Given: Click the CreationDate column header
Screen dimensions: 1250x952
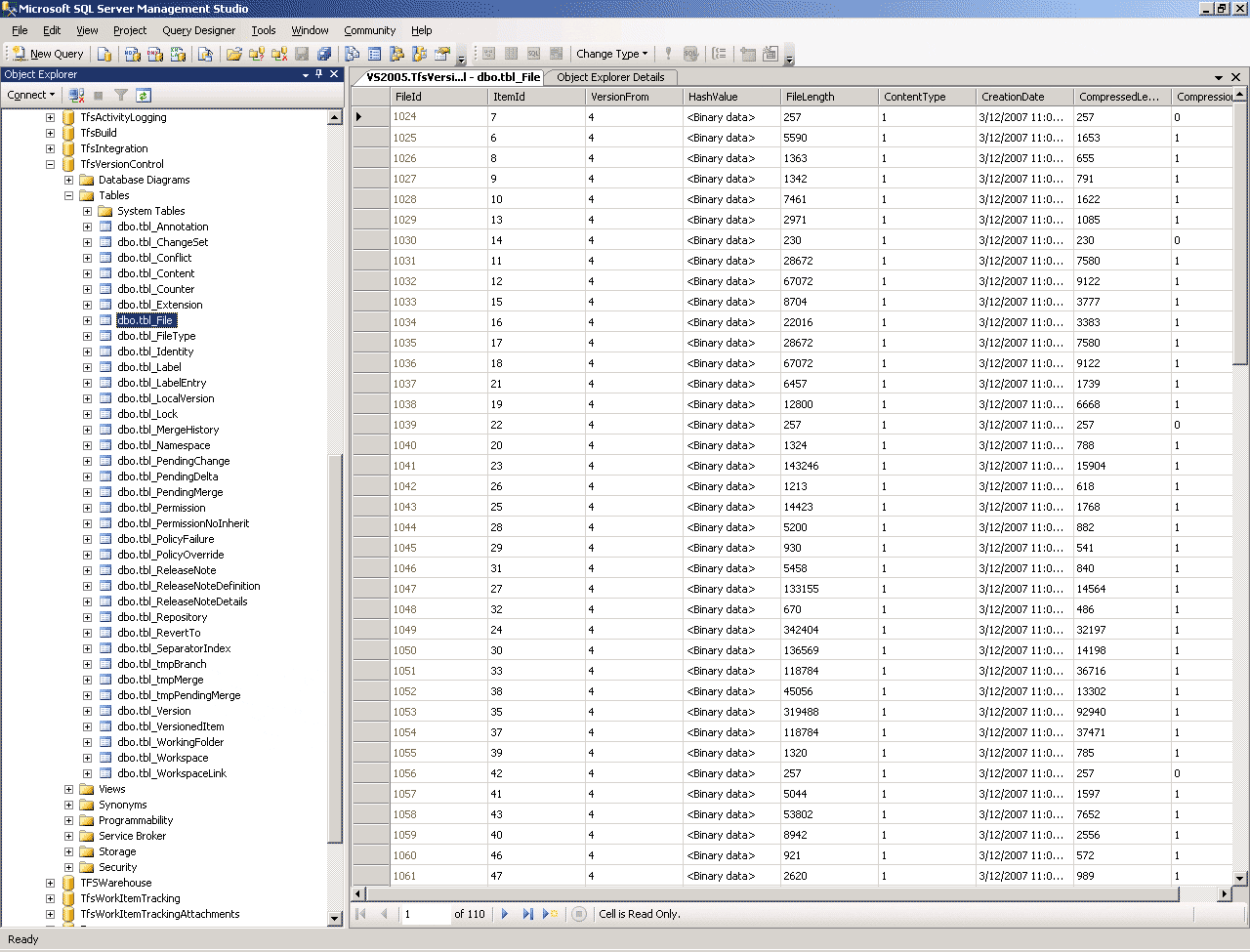Looking at the screenshot, I should coord(1024,97).
